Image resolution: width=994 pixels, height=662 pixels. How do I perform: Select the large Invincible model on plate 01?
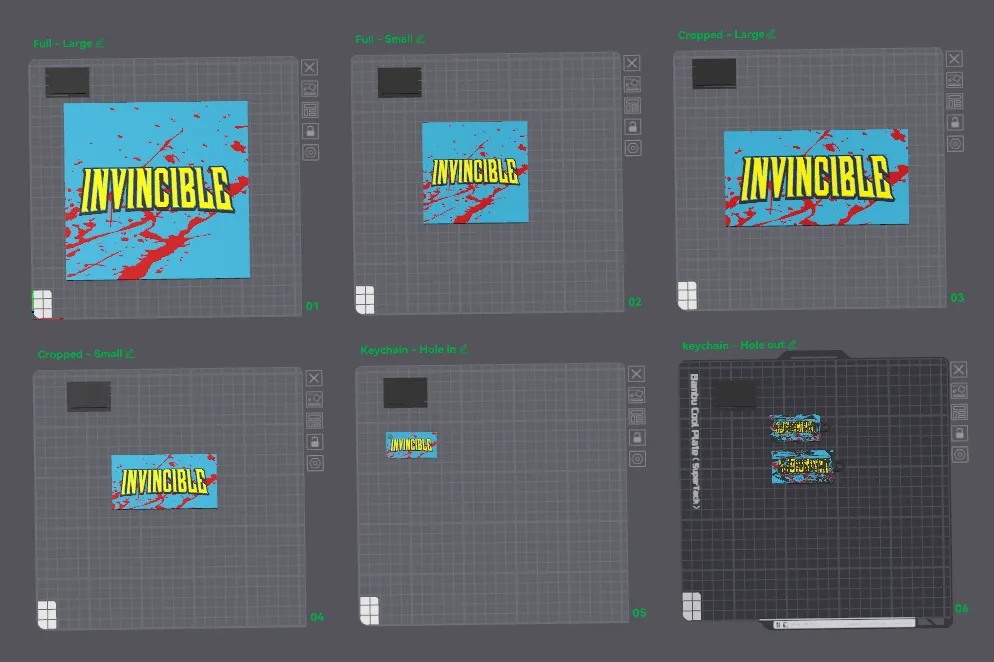pyautogui.click(x=157, y=190)
